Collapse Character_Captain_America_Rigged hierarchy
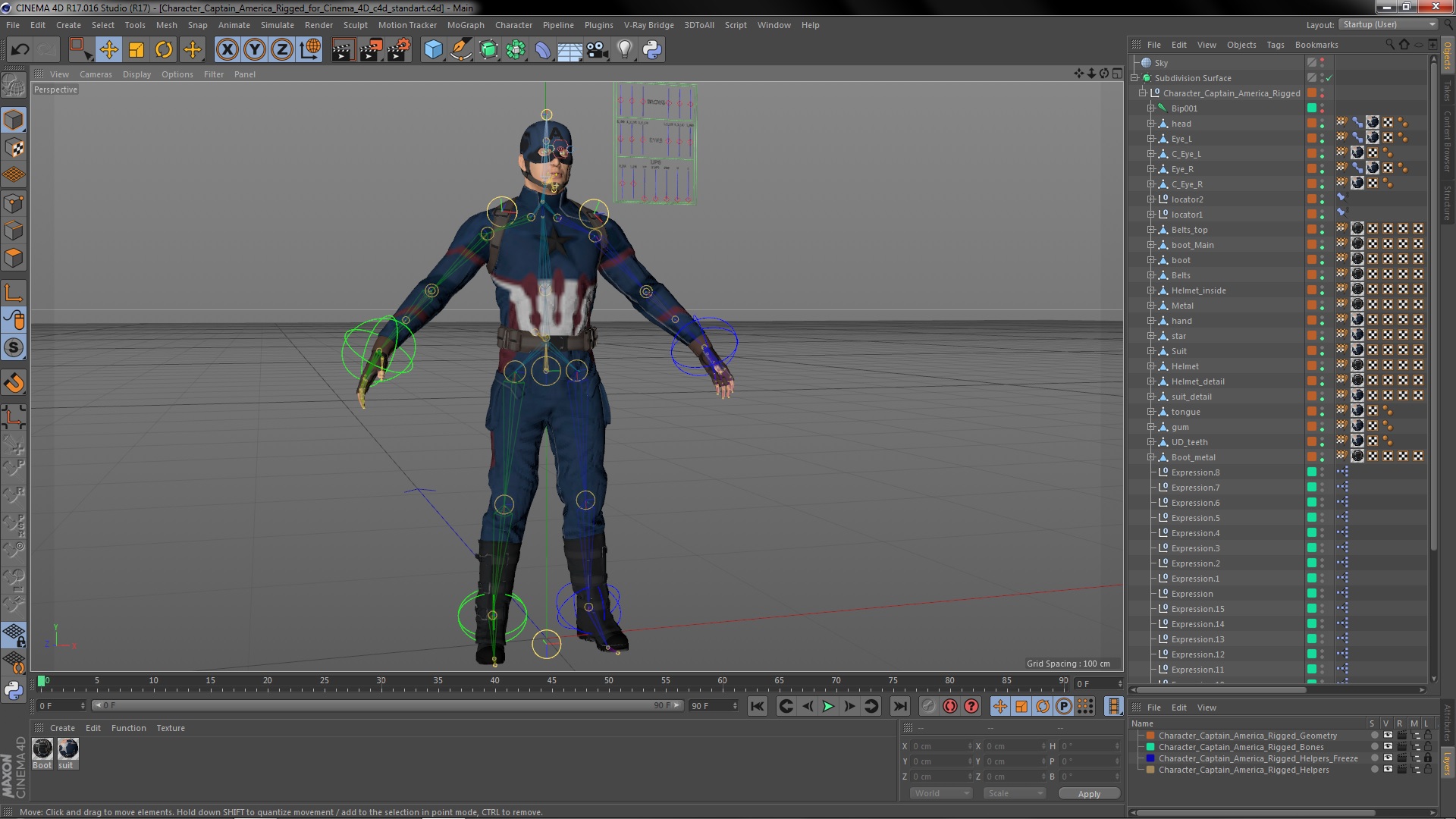Viewport: 1456px width, 819px height. coord(1143,93)
